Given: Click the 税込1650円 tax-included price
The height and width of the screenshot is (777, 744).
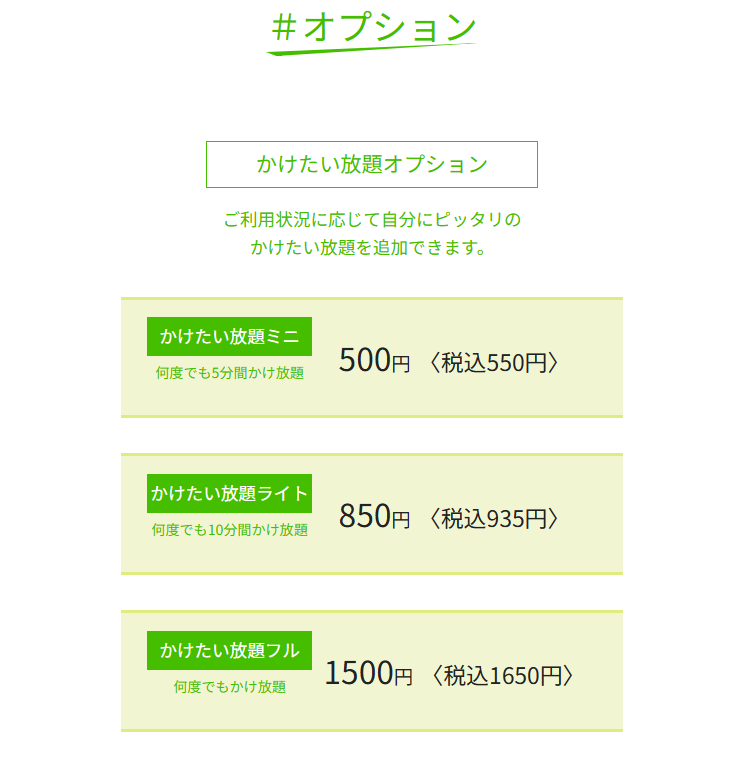Looking at the screenshot, I should point(503,676).
